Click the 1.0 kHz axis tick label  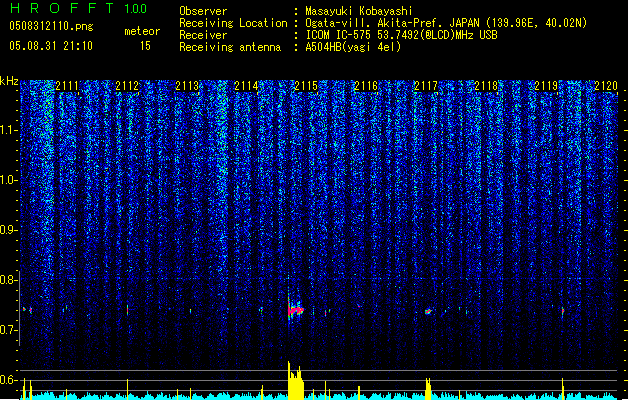(8, 180)
